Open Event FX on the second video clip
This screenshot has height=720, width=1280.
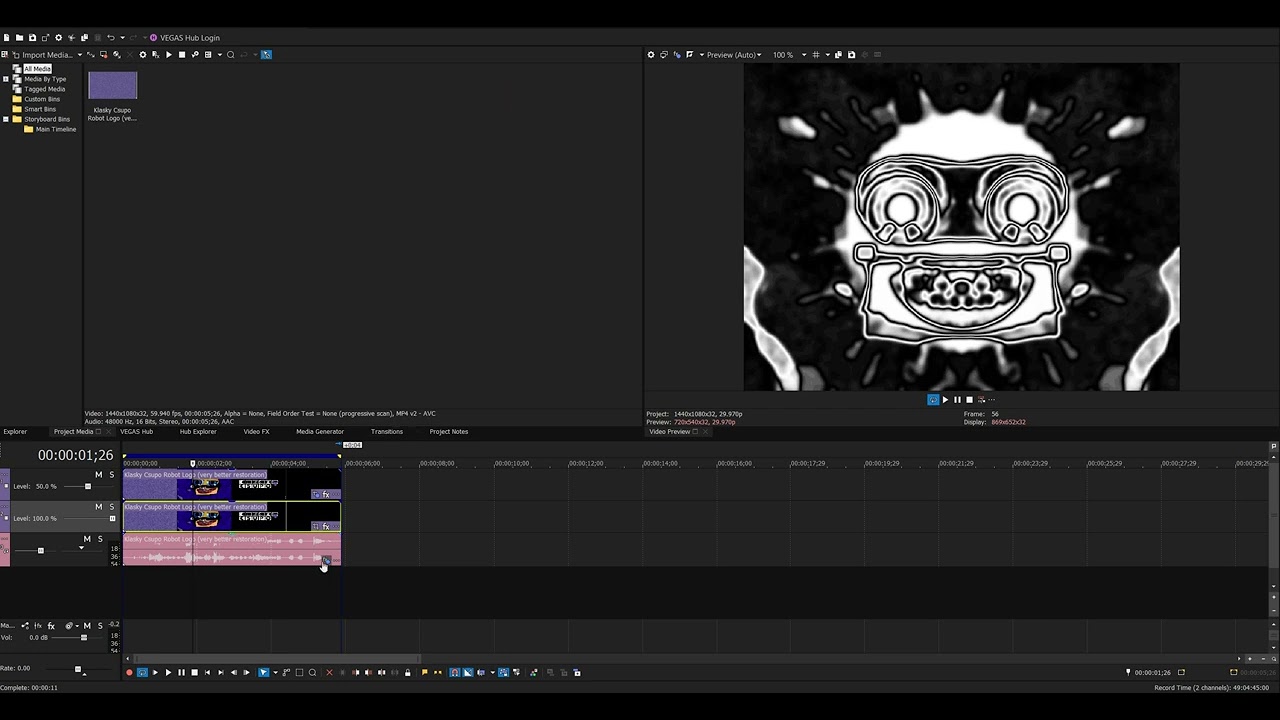(325, 526)
